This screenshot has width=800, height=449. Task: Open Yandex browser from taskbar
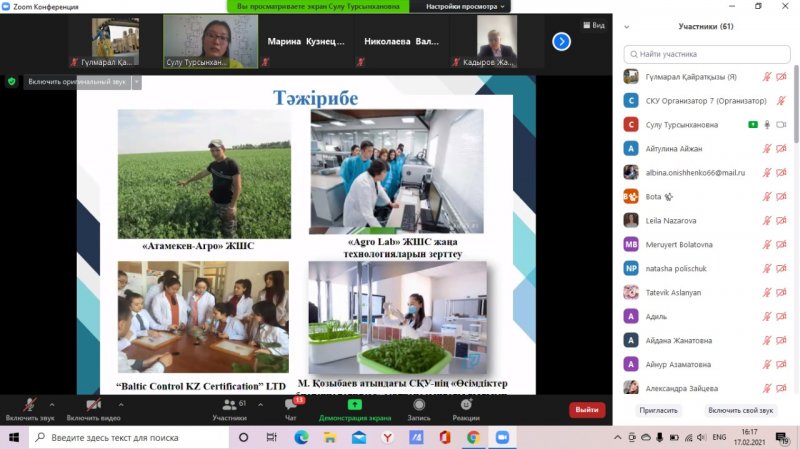tap(388, 437)
